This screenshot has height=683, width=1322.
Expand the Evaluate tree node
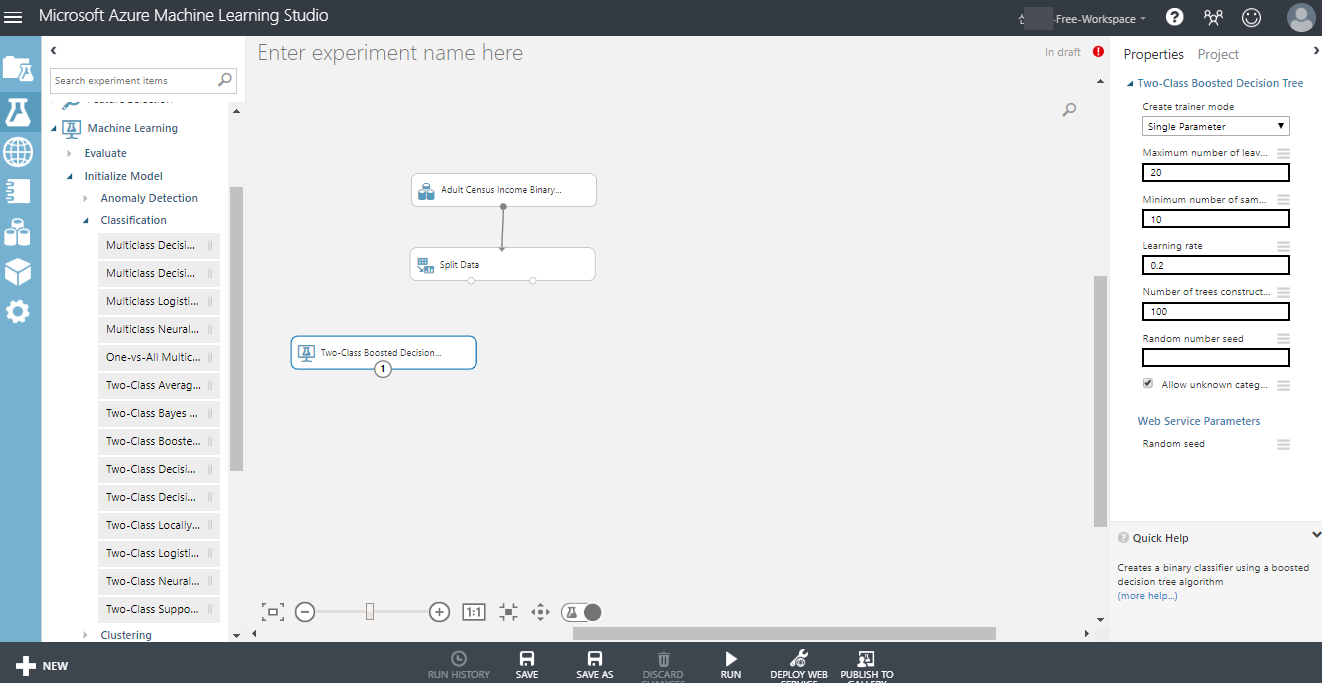tap(70, 153)
